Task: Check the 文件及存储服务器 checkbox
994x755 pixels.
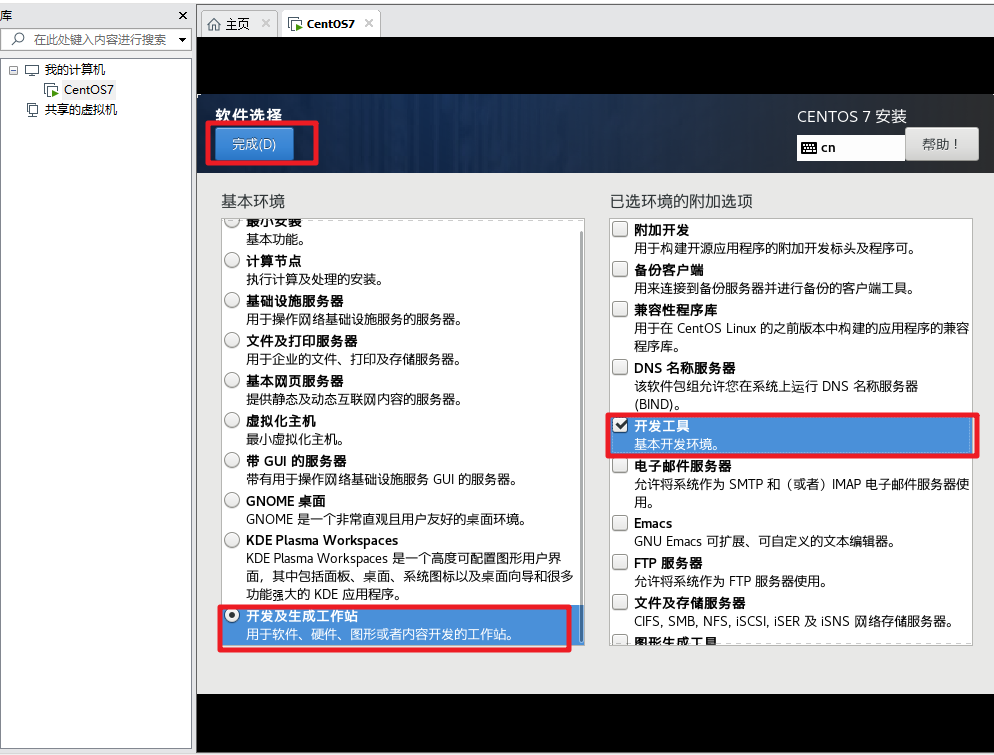Action: (x=620, y=602)
